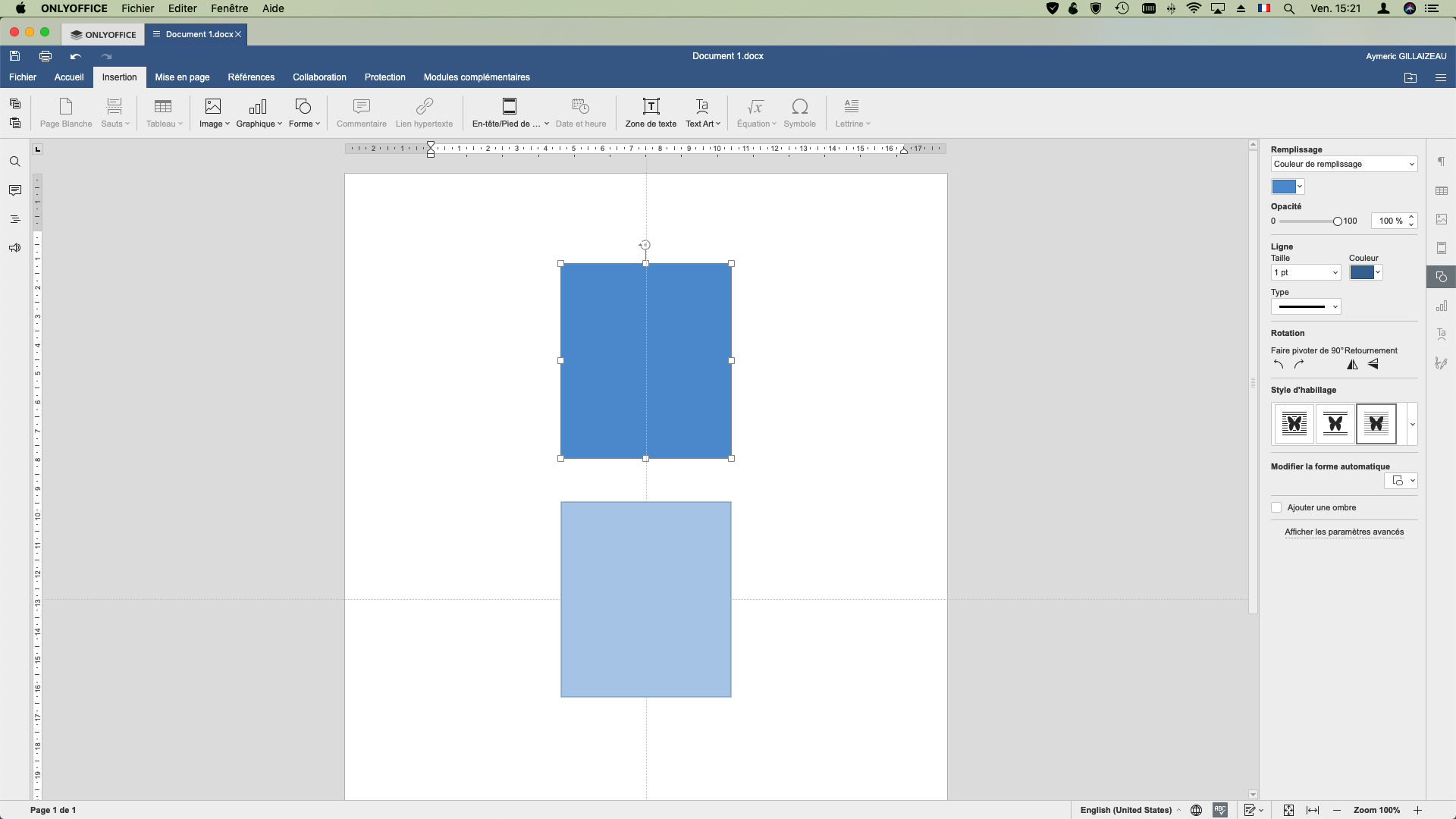
Task: Open the comments panel in left sidebar
Action: point(14,190)
